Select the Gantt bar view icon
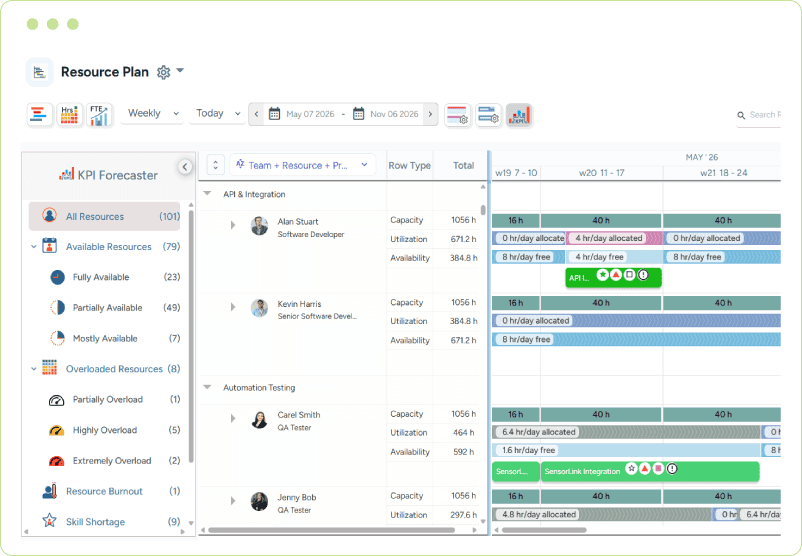 coord(39,114)
